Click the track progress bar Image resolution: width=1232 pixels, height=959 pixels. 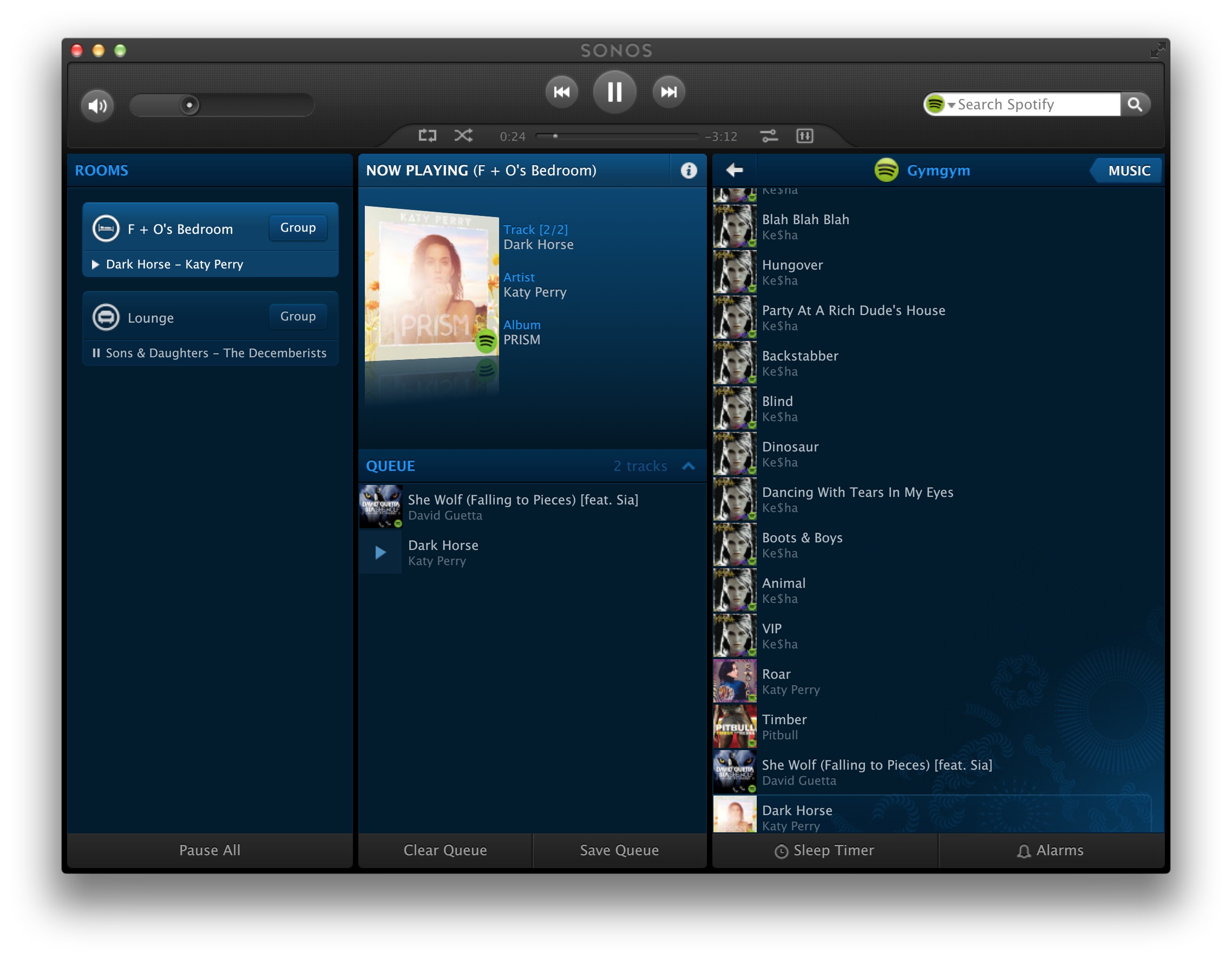click(x=617, y=136)
